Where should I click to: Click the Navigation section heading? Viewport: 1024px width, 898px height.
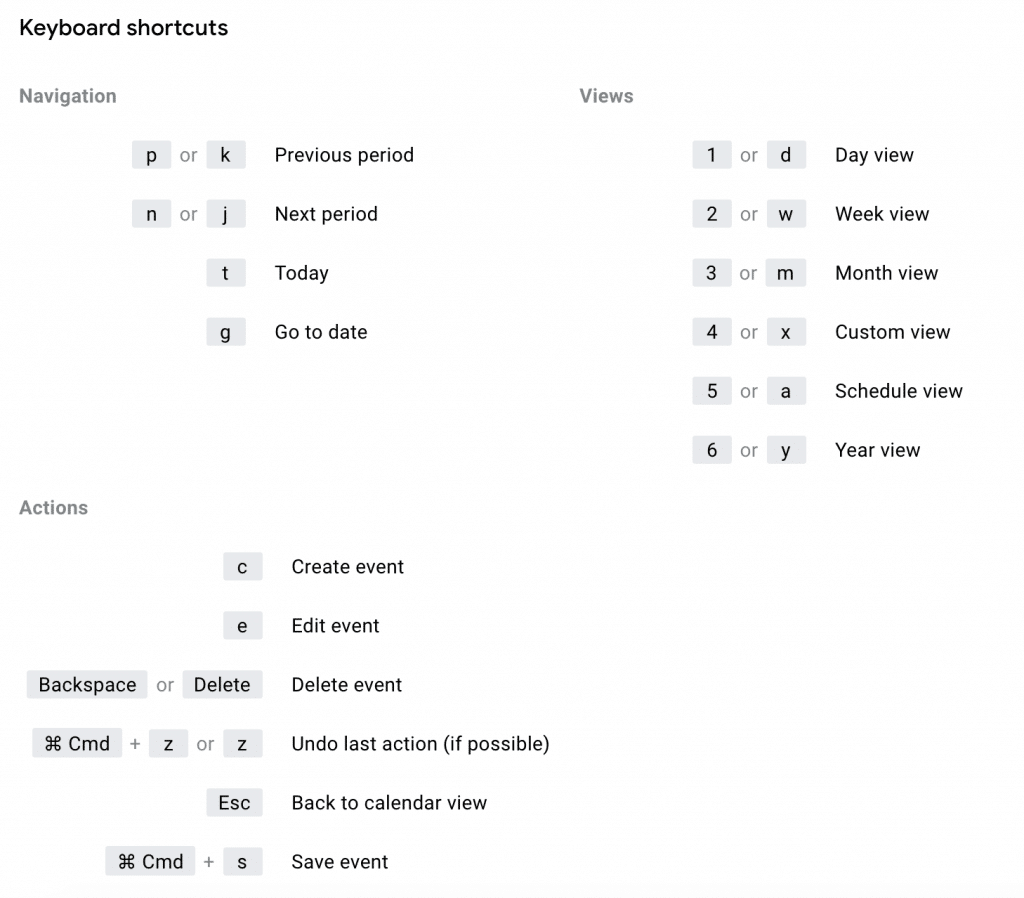point(68,96)
